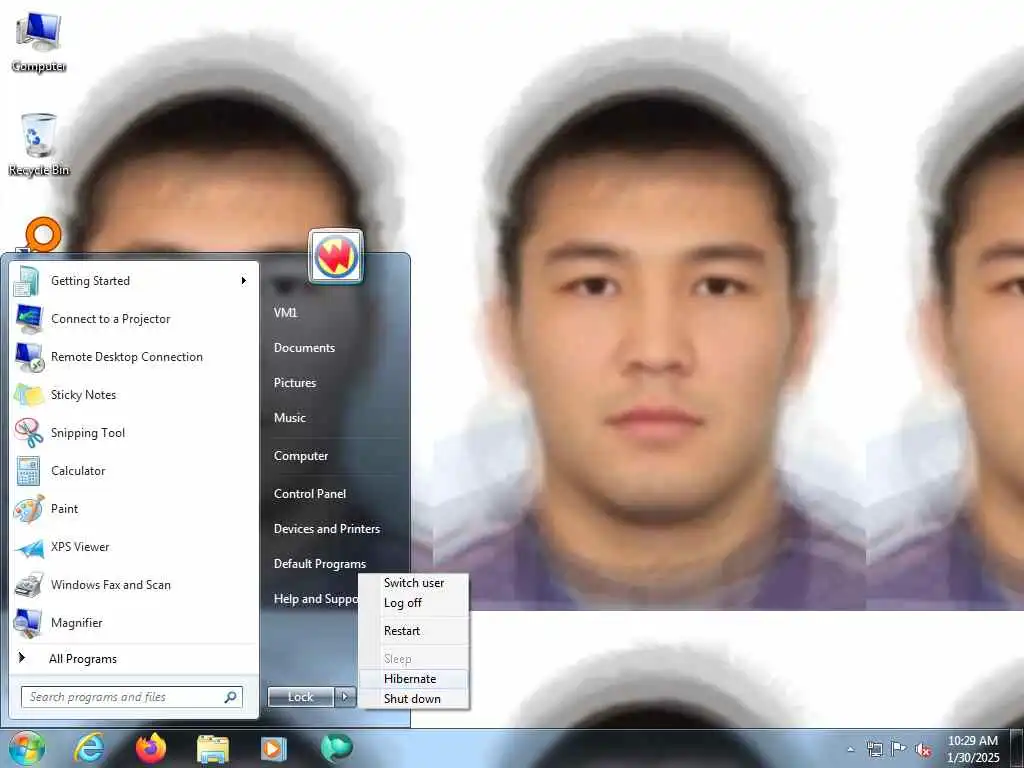Open the Computer desktop icon
The width and height of the screenshot is (1024, 768).
pyautogui.click(x=39, y=40)
